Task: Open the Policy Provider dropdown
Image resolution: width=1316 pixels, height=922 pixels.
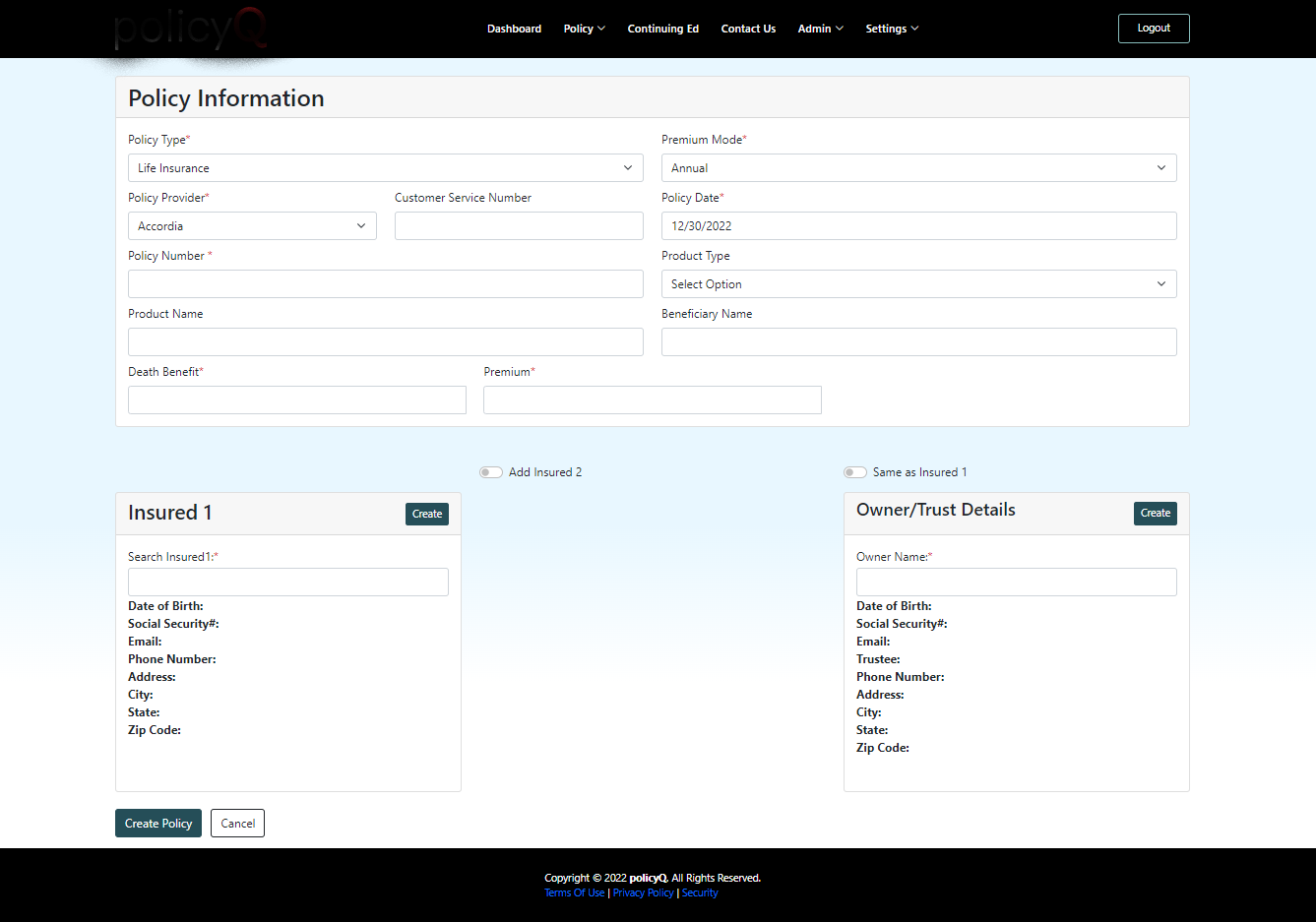Action: pyautogui.click(x=252, y=226)
